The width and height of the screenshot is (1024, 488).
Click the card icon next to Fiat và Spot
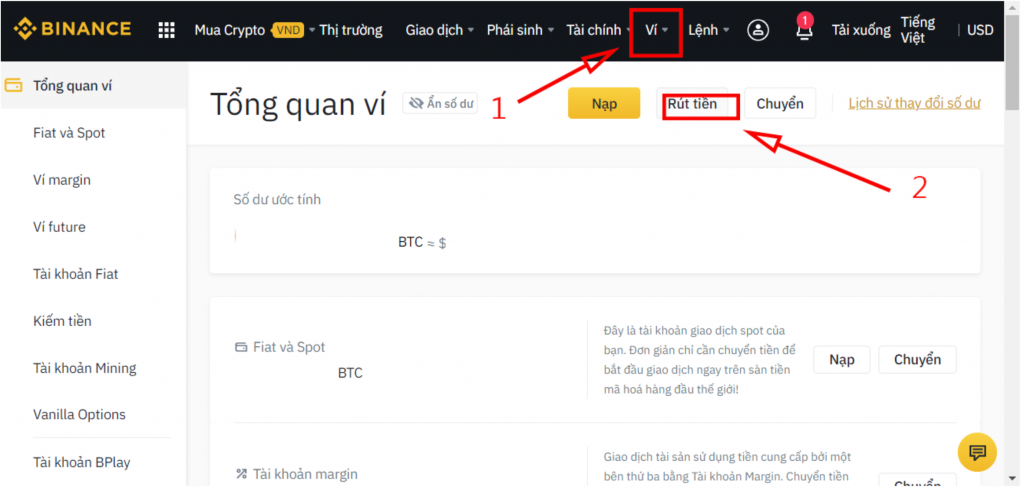point(241,348)
